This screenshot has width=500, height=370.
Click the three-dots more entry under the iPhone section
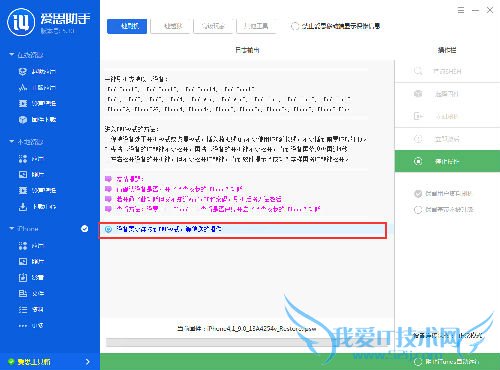click(x=23, y=325)
